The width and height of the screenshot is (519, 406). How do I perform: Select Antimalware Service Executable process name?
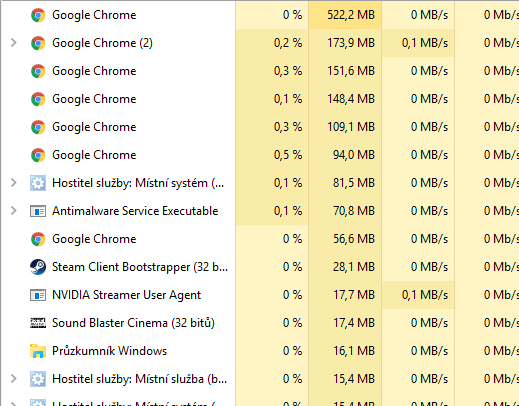(x=135, y=211)
